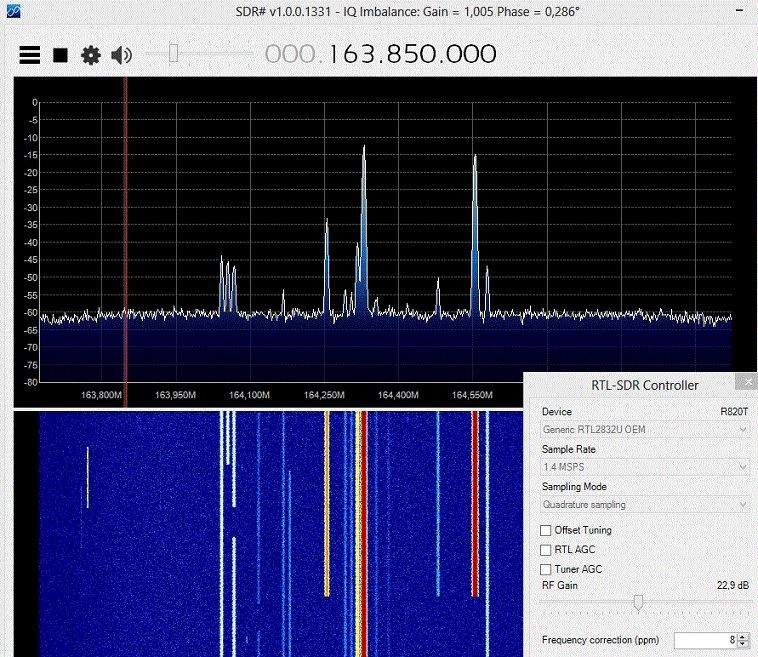Toggle the Tuner AGC checkbox
This screenshot has width=758, height=657.
pyautogui.click(x=546, y=569)
